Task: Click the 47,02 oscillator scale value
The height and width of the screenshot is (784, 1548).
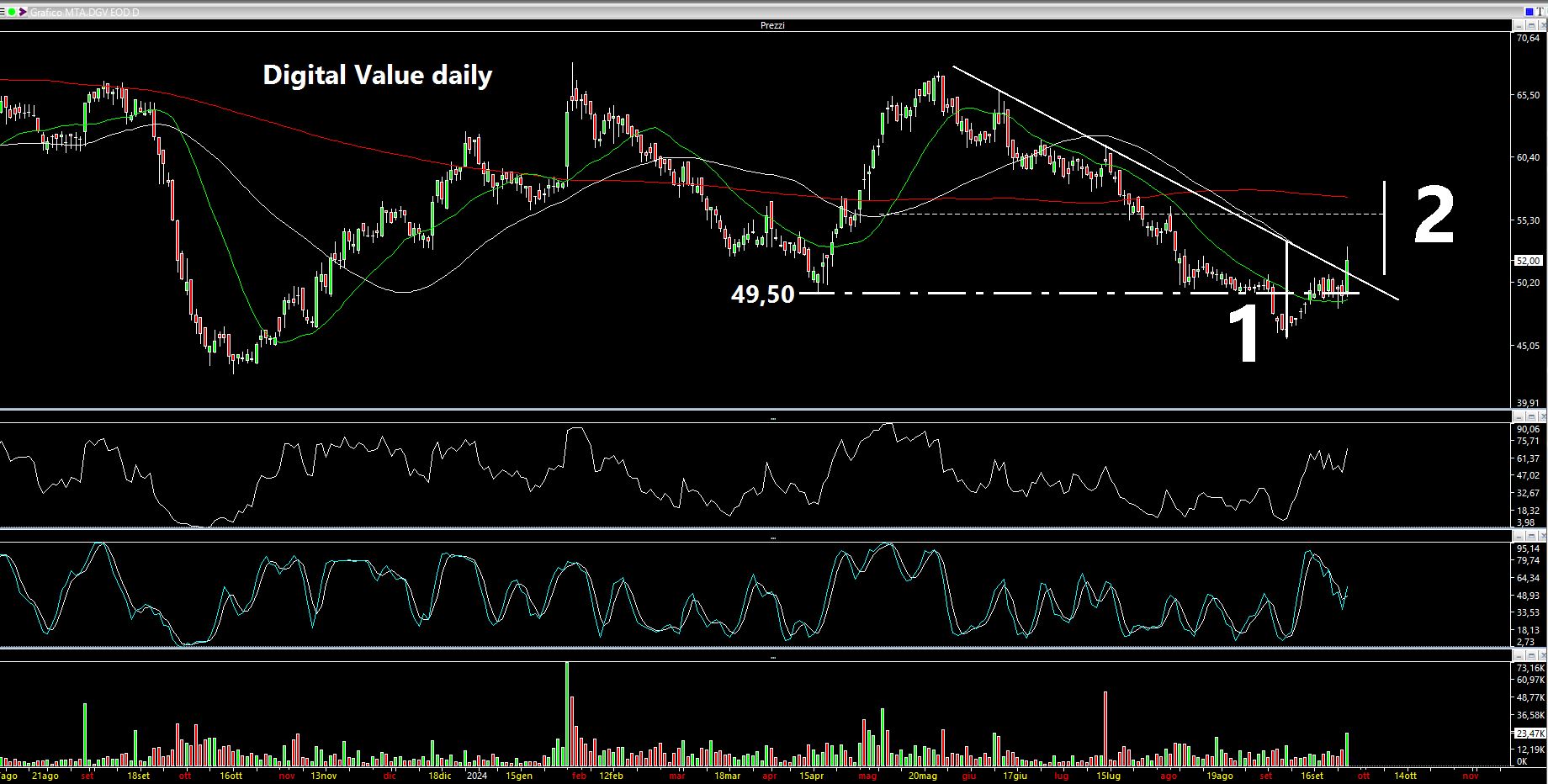Action: 1528,475
